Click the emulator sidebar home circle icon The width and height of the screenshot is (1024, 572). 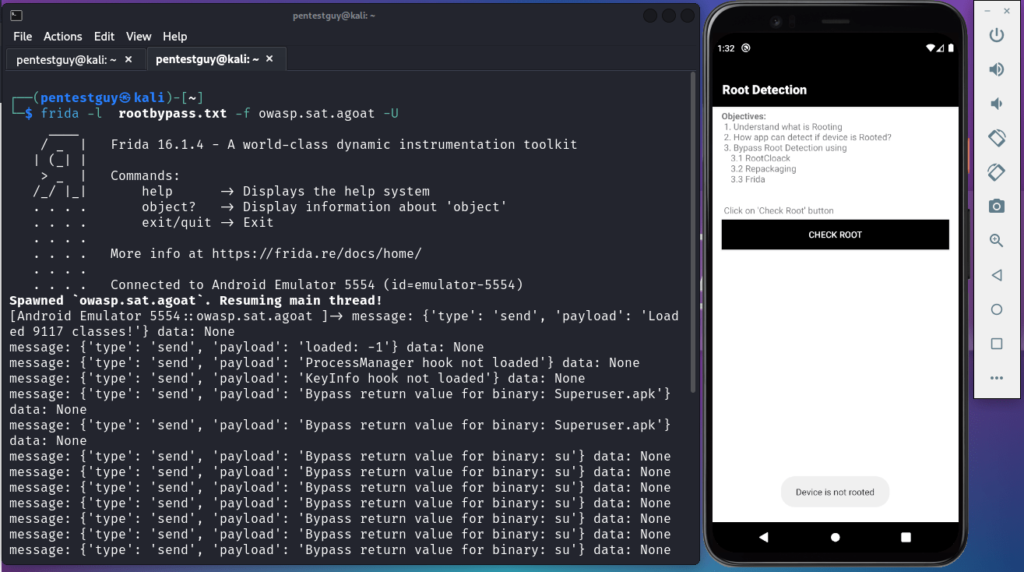(x=996, y=310)
